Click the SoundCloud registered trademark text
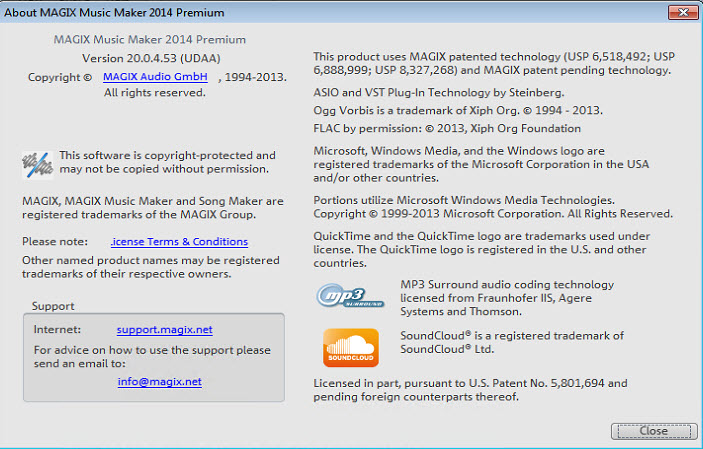 click(x=512, y=342)
